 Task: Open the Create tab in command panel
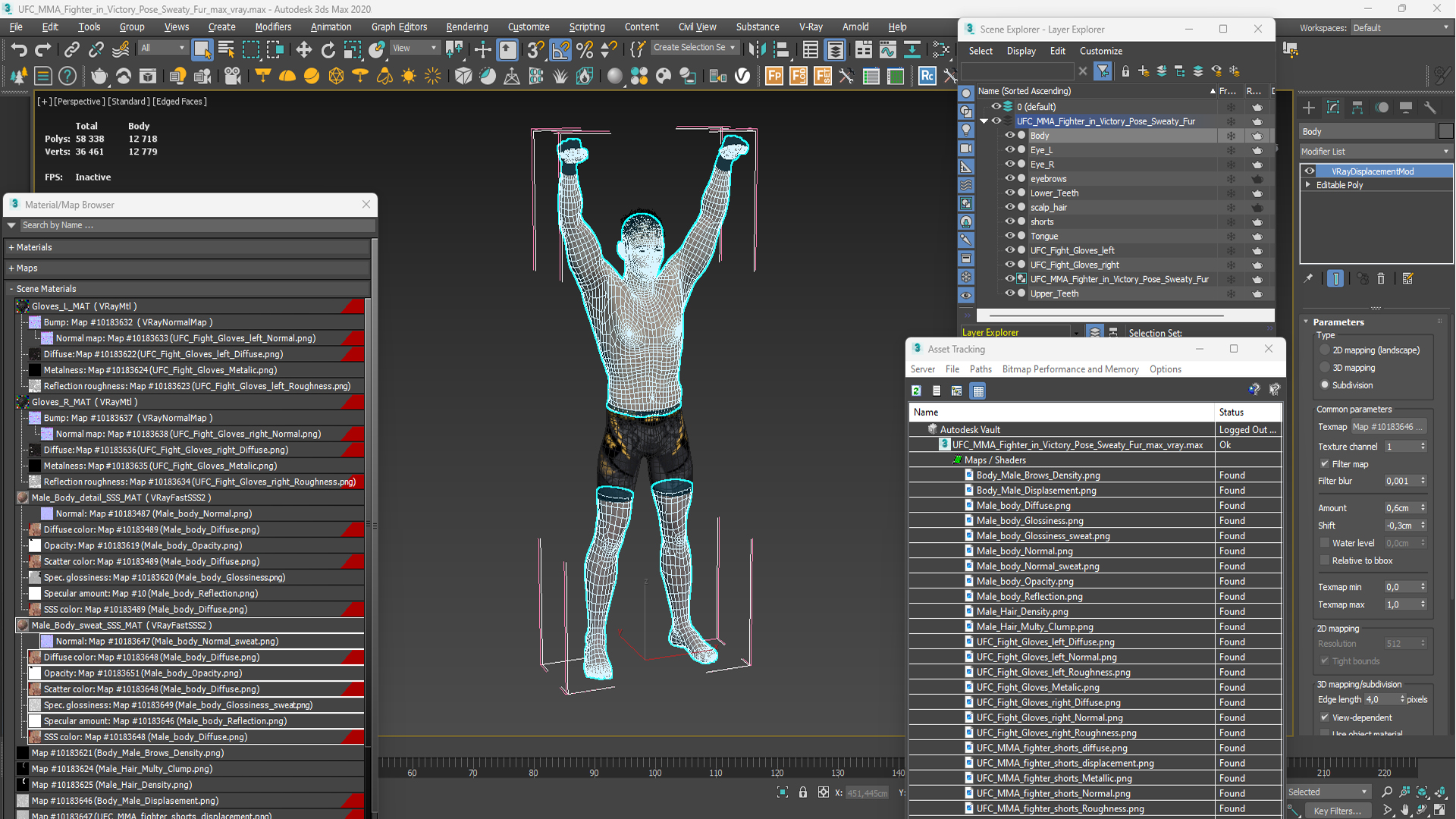tap(1309, 108)
